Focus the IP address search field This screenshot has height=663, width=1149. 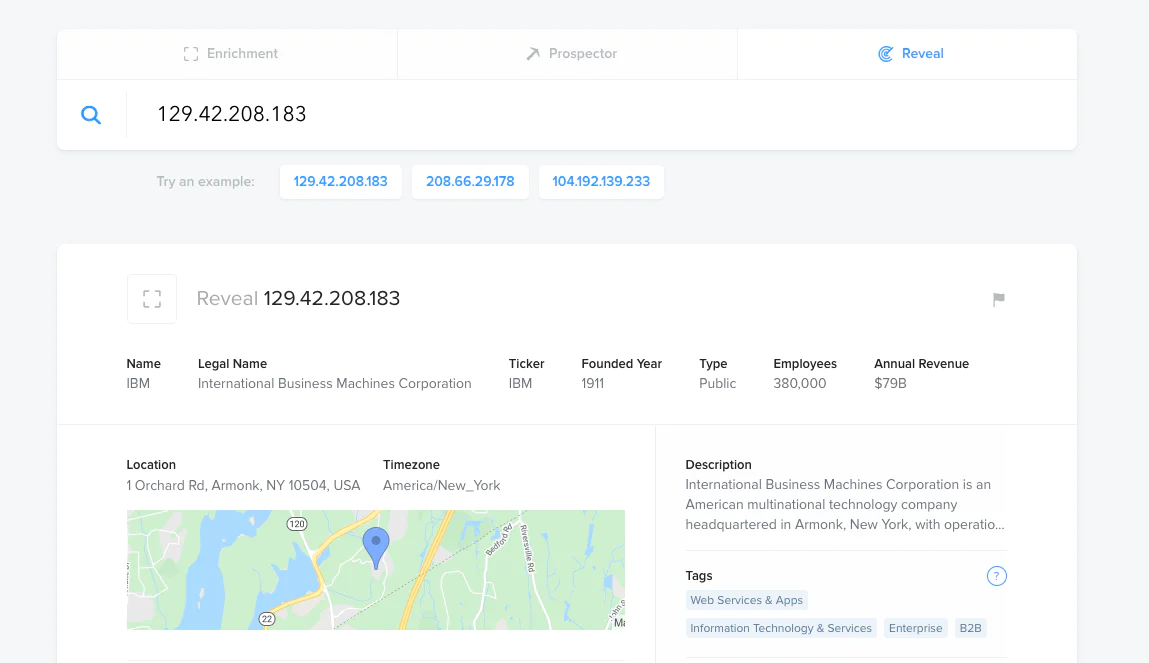coord(601,114)
